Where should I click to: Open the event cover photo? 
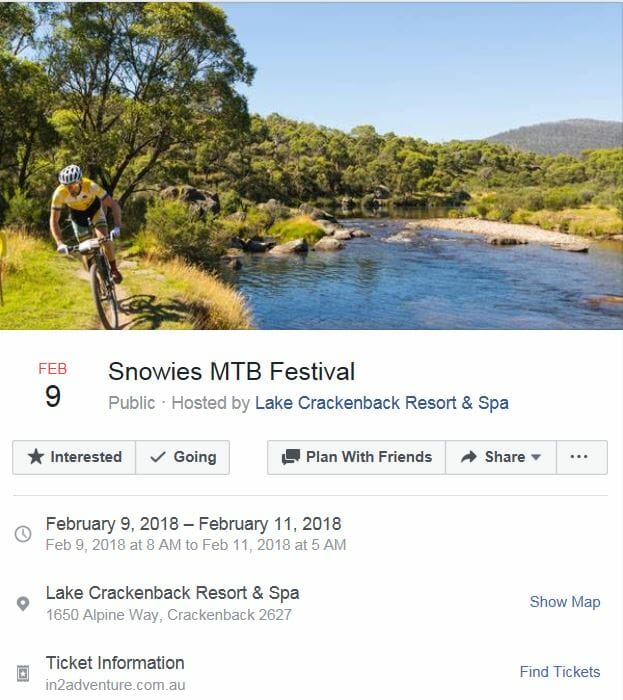point(311,165)
